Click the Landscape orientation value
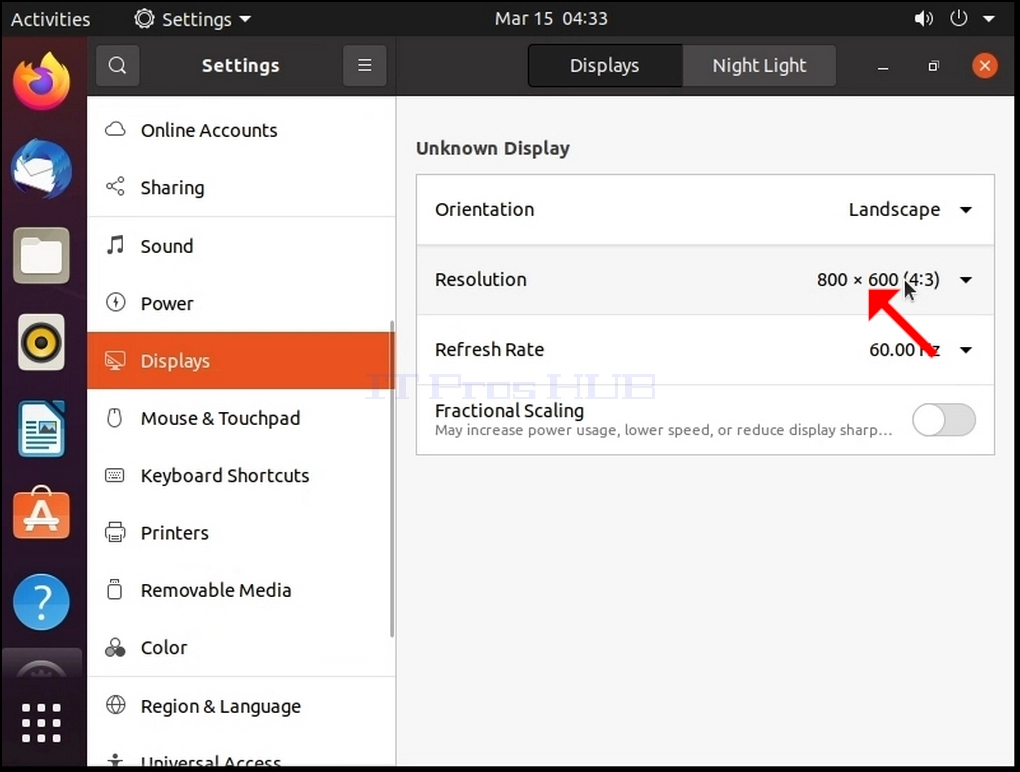1020x772 pixels. 894,209
